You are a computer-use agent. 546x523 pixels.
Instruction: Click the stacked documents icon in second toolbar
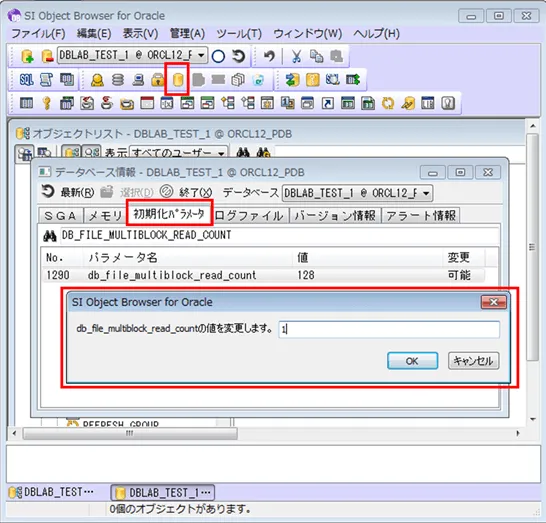coord(238,80)
